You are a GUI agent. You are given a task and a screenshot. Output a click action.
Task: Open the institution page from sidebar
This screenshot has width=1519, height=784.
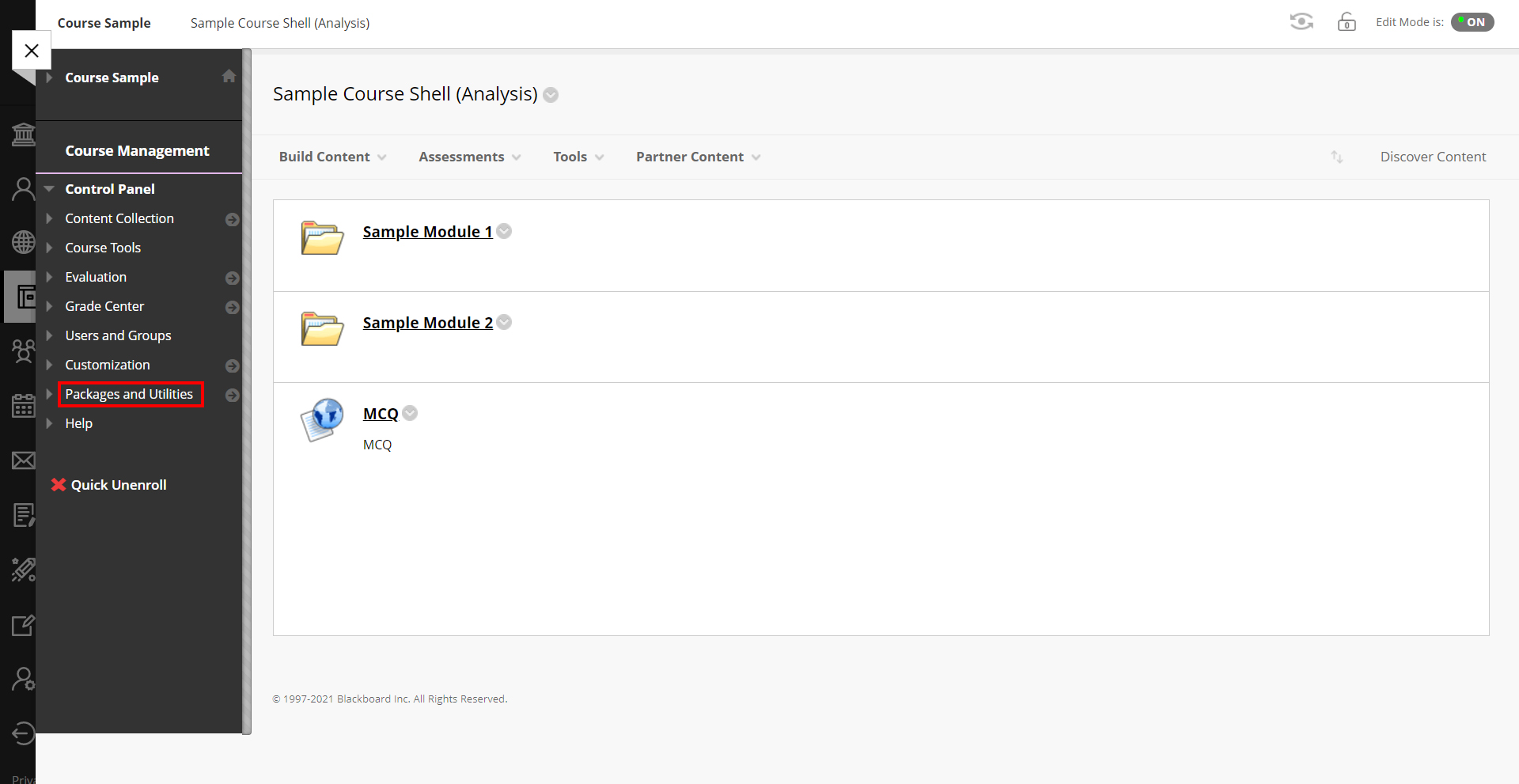(x=23, y=134)
